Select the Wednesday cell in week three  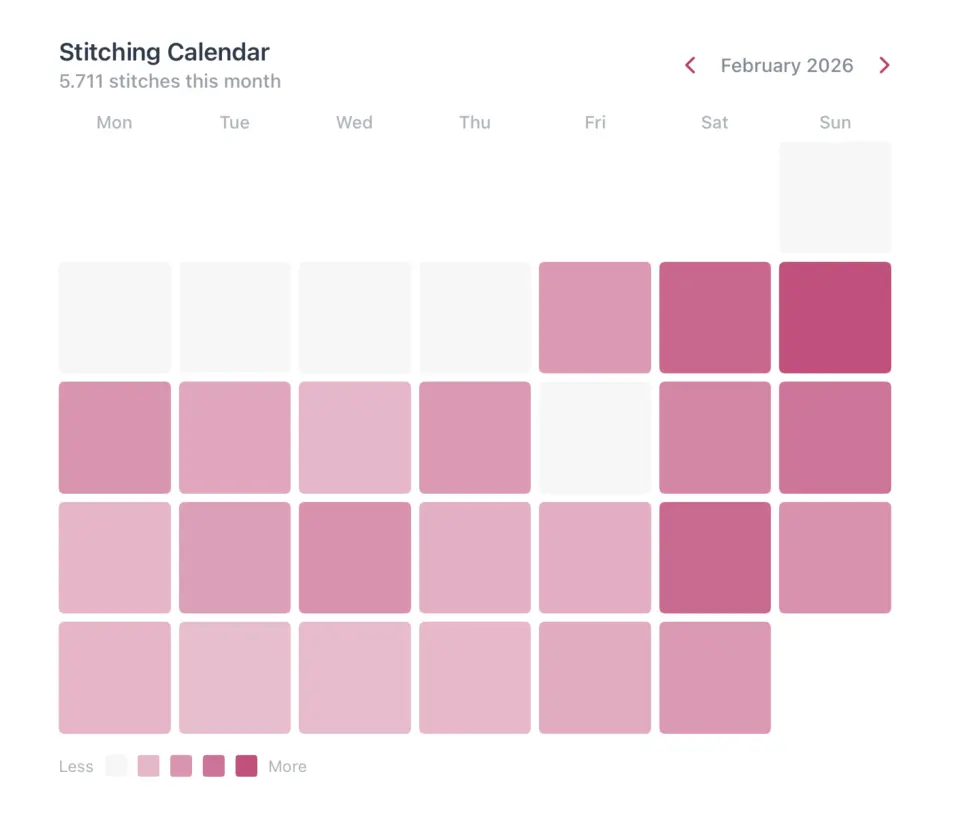coord(355,557)
